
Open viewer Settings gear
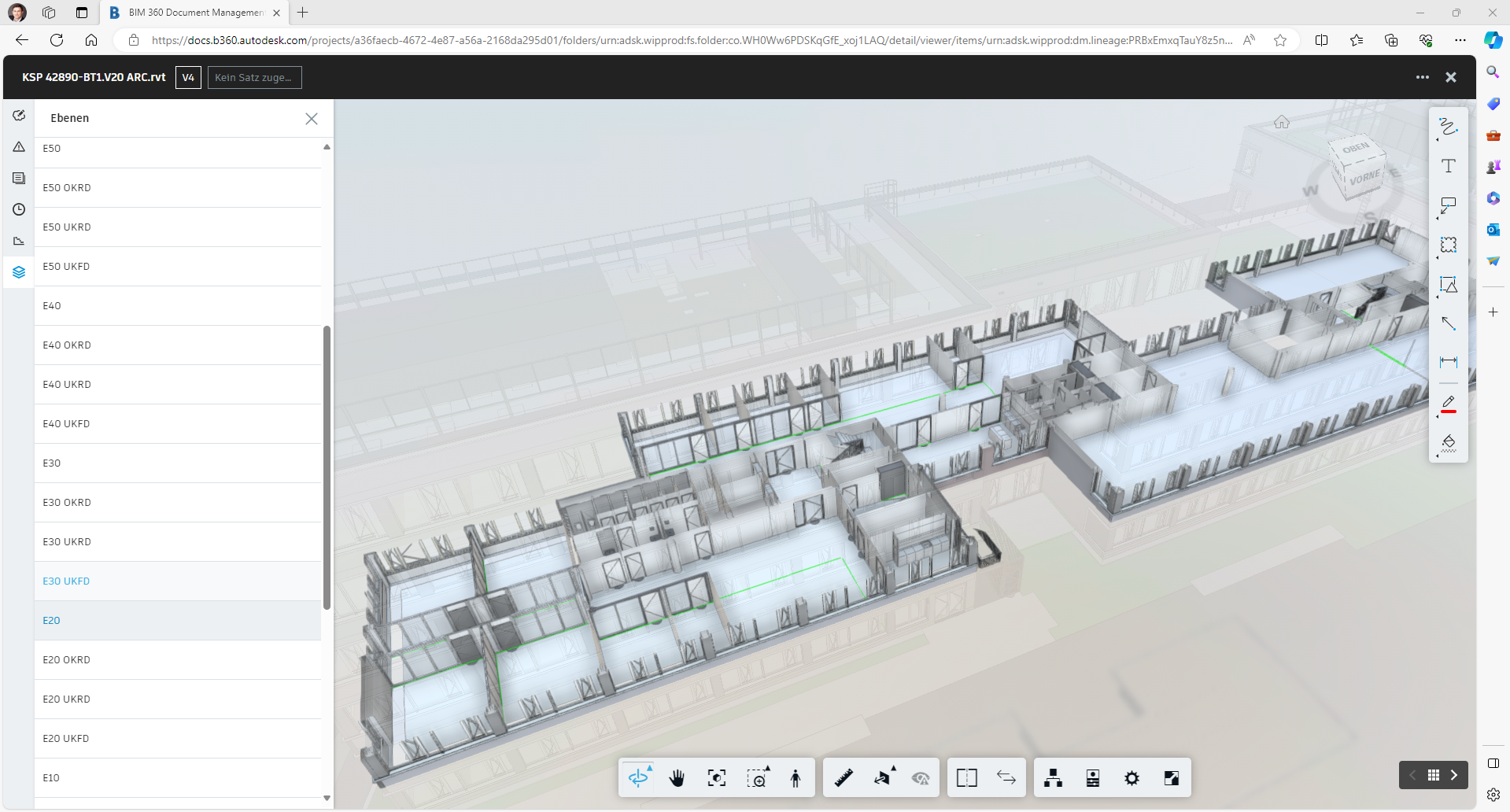click(1132, 778)
